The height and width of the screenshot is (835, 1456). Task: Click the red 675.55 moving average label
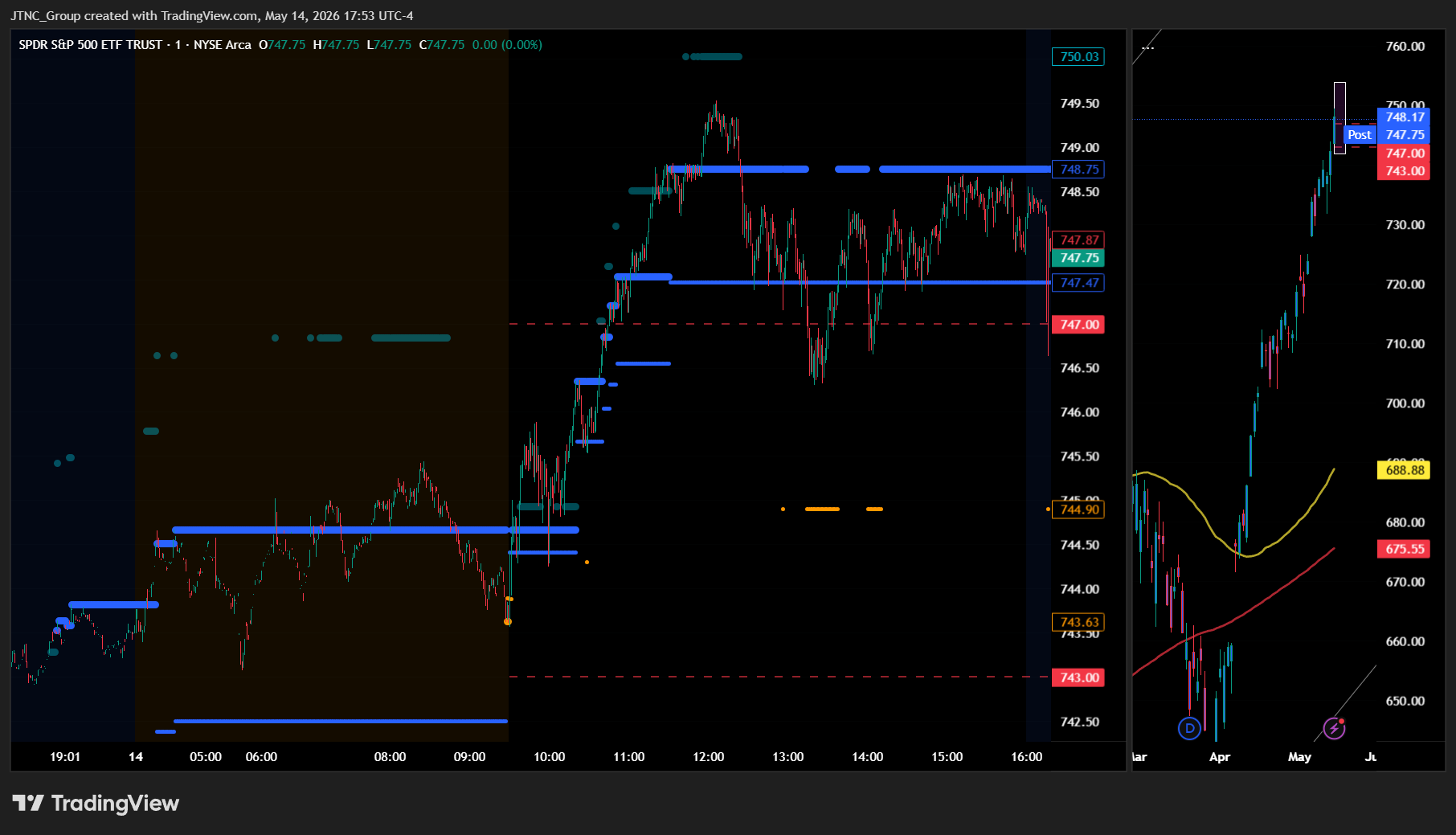tap(1404, 550)
